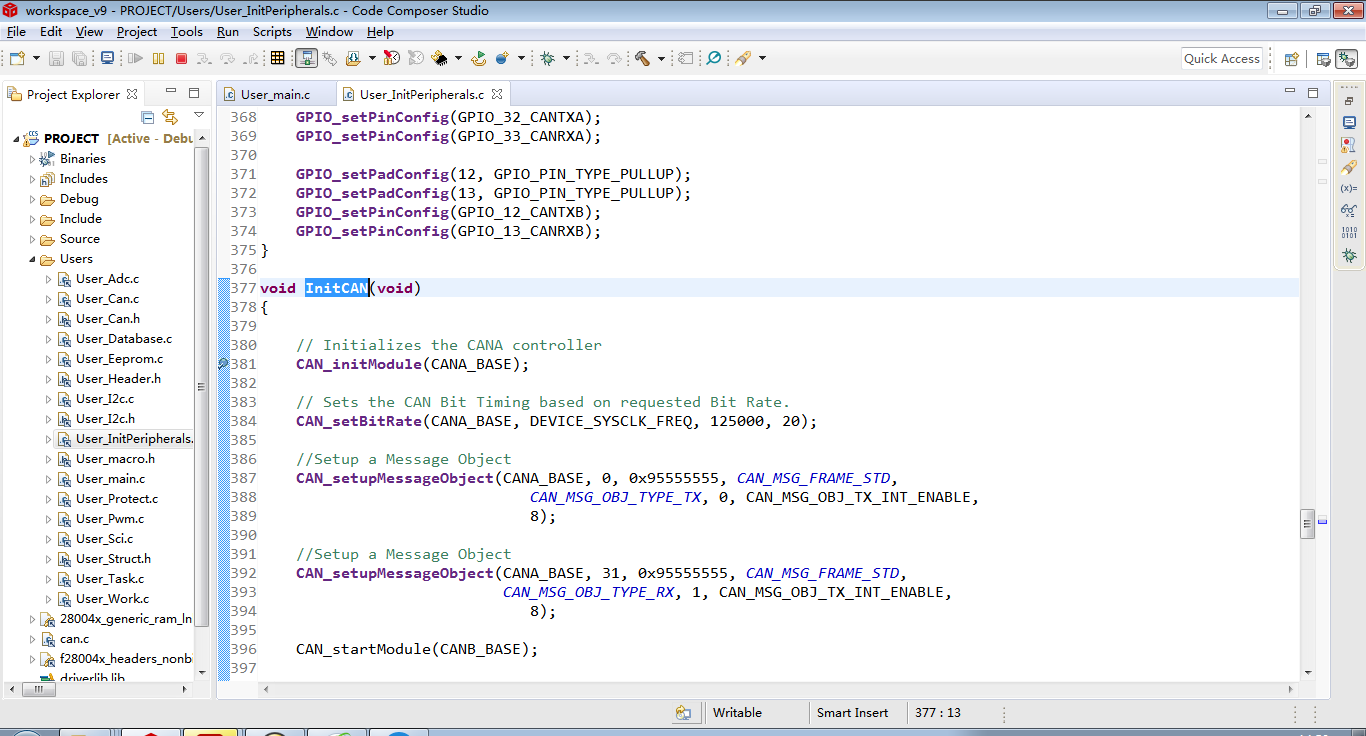Open the Console view icon in right trim
Screen dimensions: 1366x736
pos(1349,122)
